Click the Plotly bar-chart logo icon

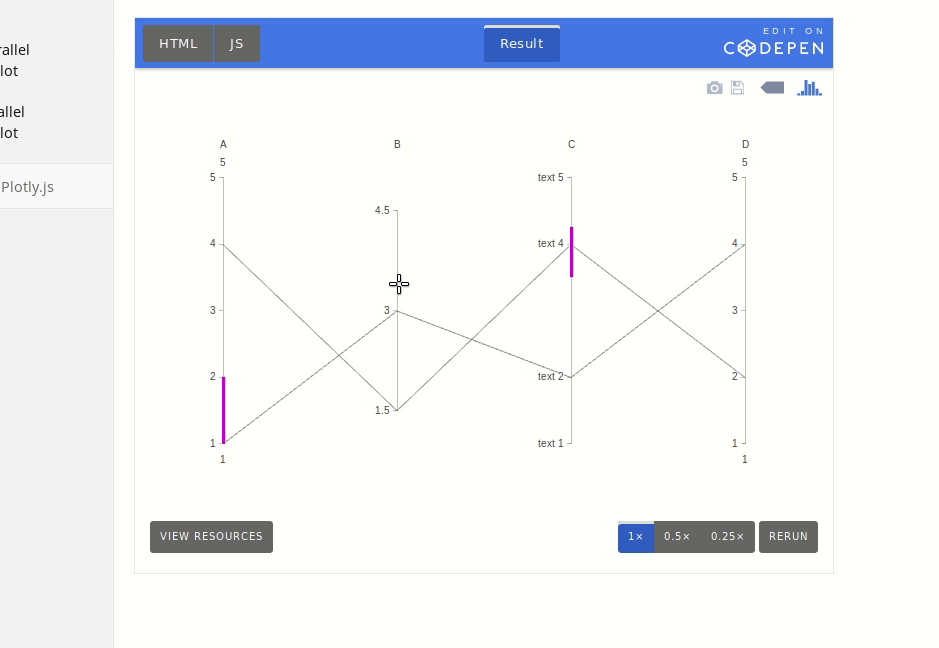pyautogui.click(x=808, y=88)
